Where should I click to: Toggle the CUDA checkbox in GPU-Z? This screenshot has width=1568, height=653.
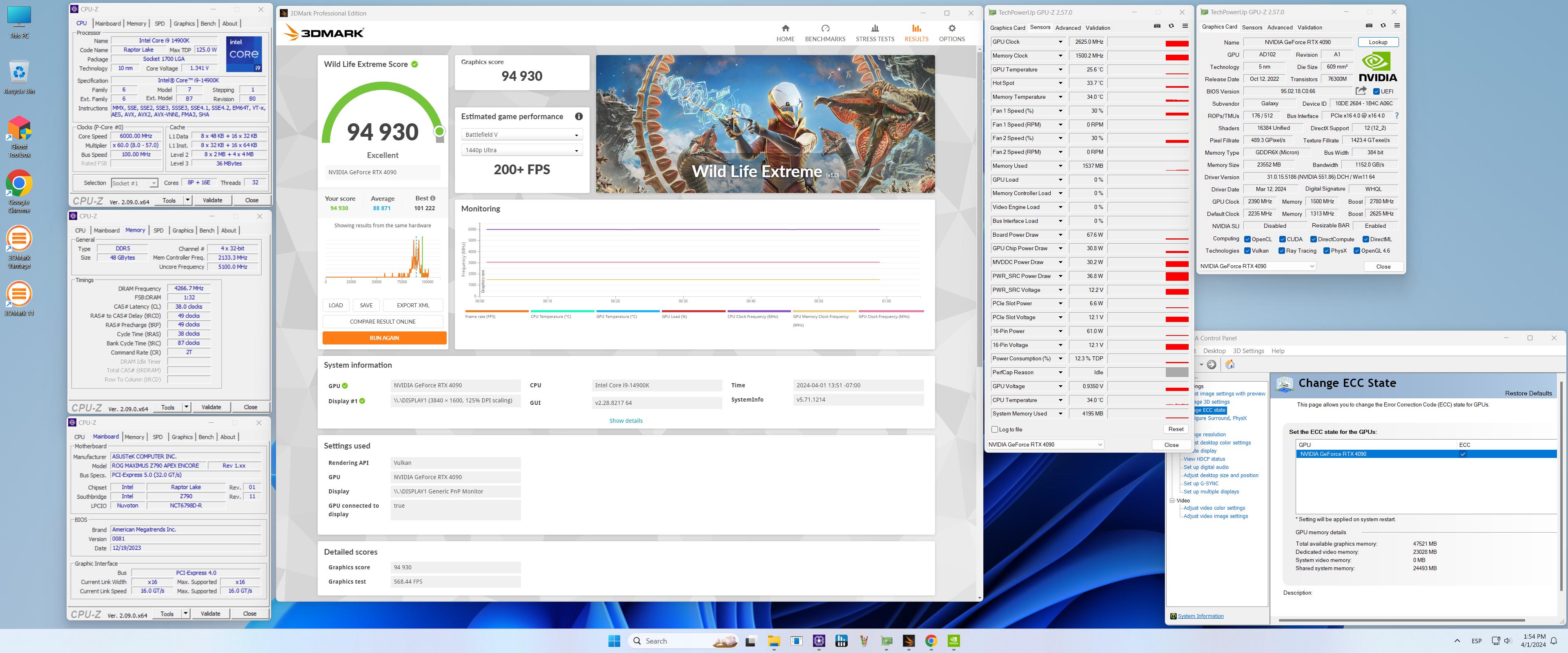click(1283, 239)
